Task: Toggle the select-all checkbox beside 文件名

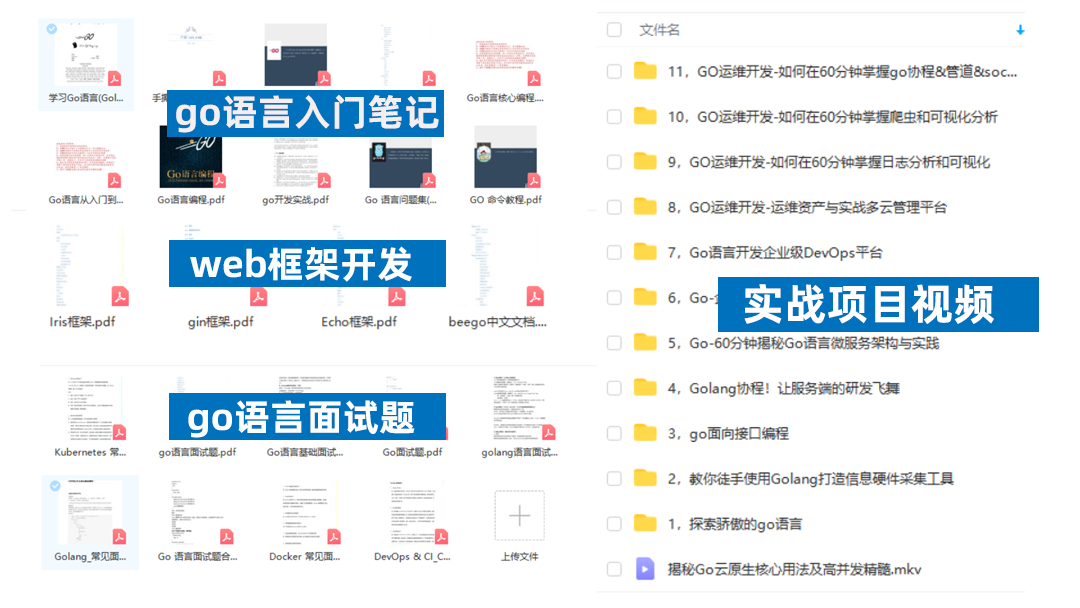Action: (x=614, y=30)
